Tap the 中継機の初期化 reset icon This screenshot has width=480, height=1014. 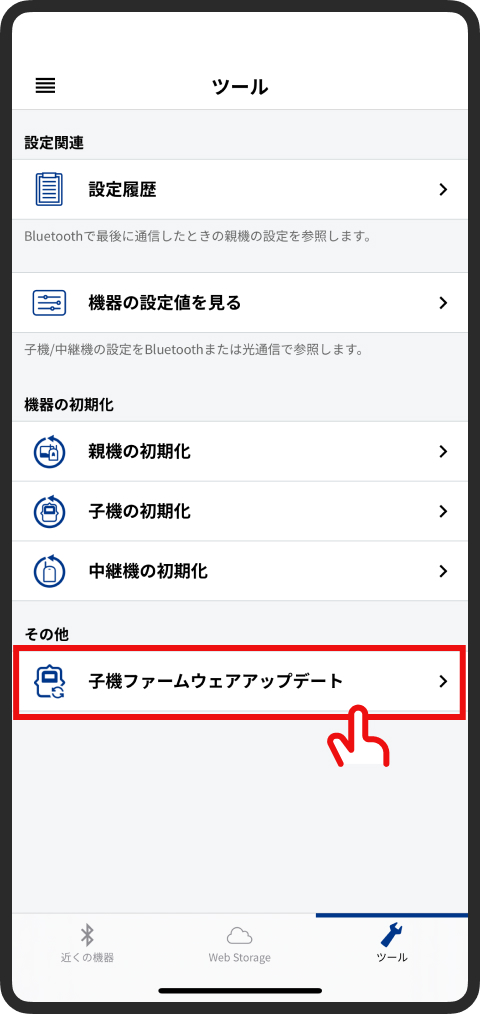click(x=49, y=571)
